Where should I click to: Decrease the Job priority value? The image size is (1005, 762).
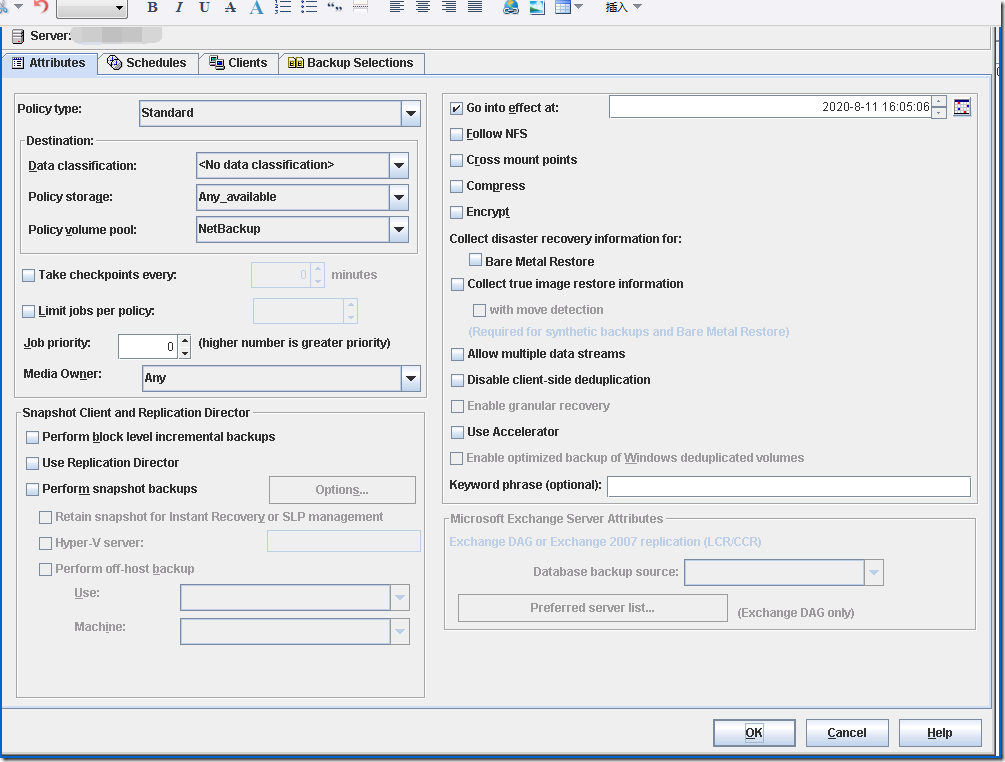pyautogui.click(x=185, y=352)
